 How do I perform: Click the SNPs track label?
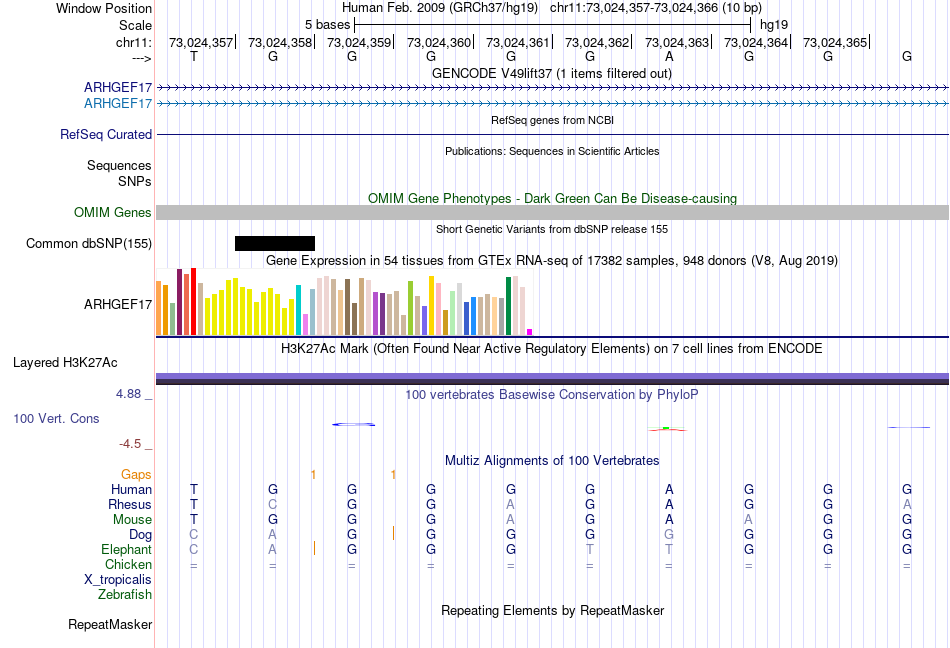tap(135, 181)
